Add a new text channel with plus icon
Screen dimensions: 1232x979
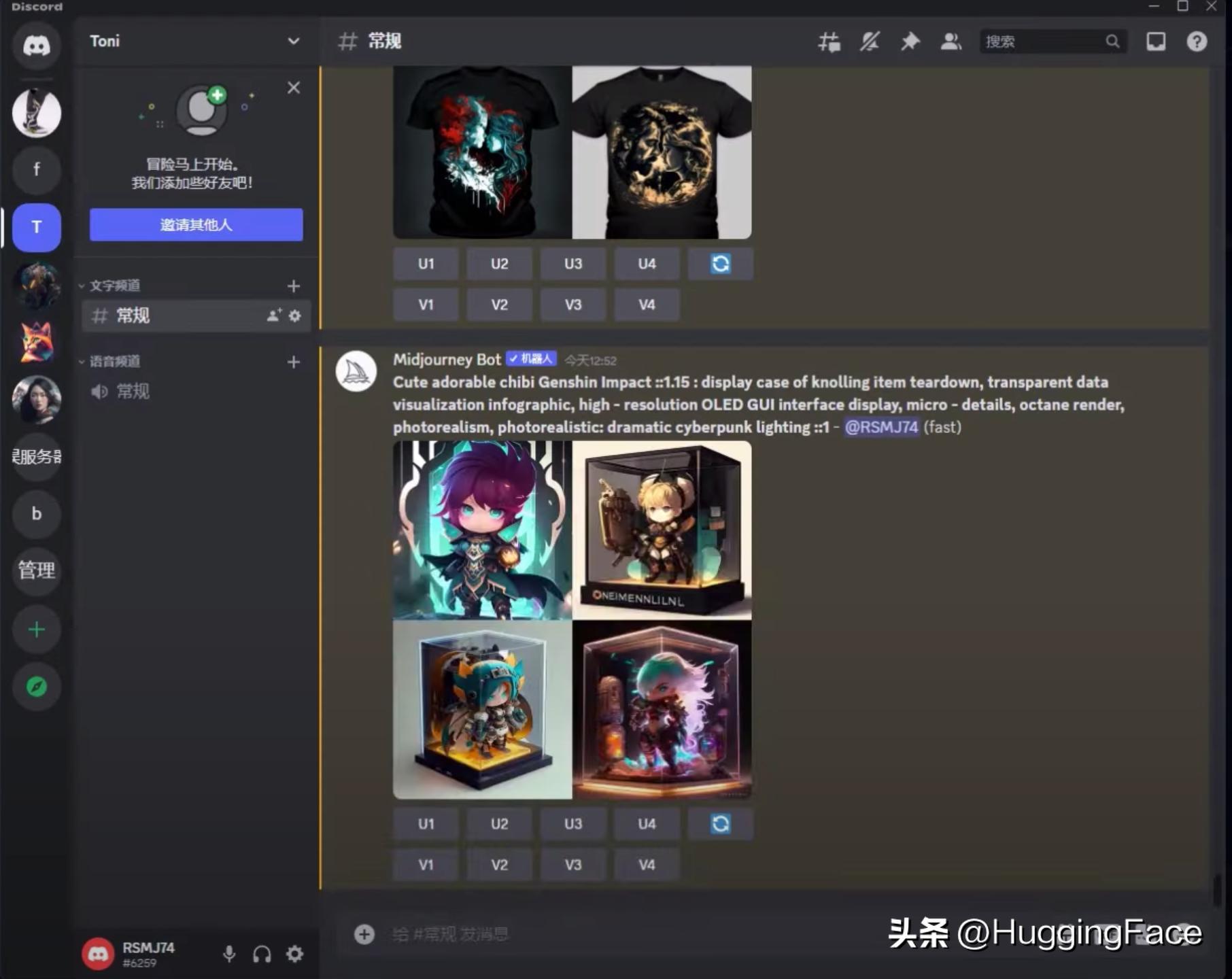point(294,286)
